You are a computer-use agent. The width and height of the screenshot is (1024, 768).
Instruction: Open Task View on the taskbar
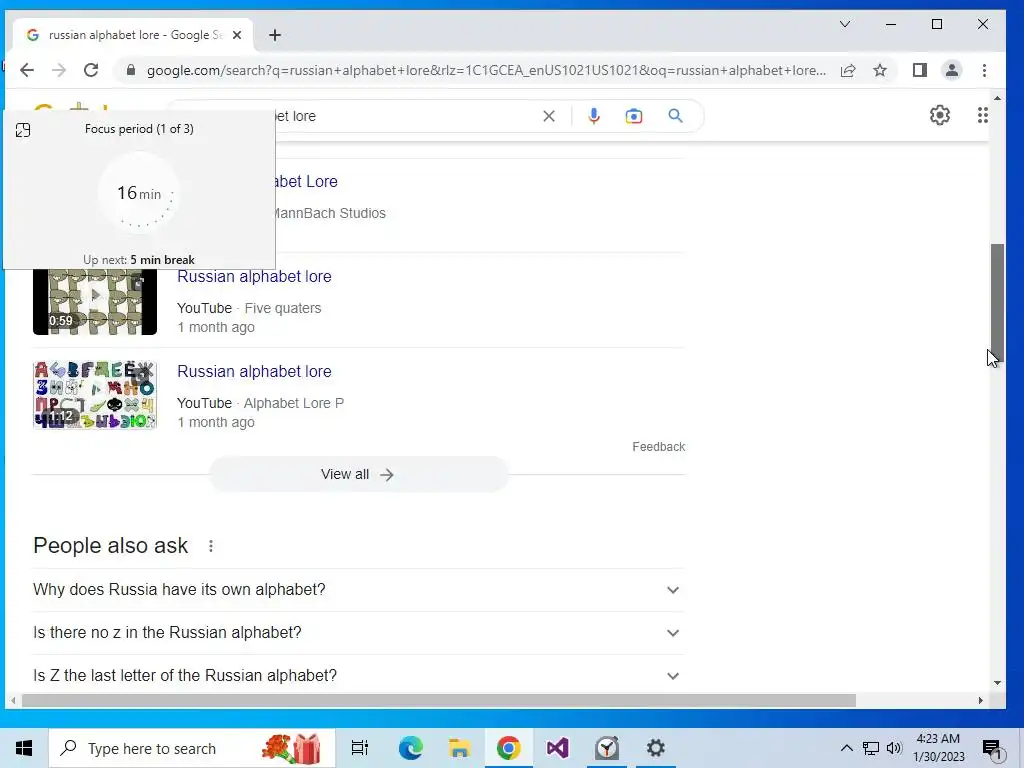(360, 748)
